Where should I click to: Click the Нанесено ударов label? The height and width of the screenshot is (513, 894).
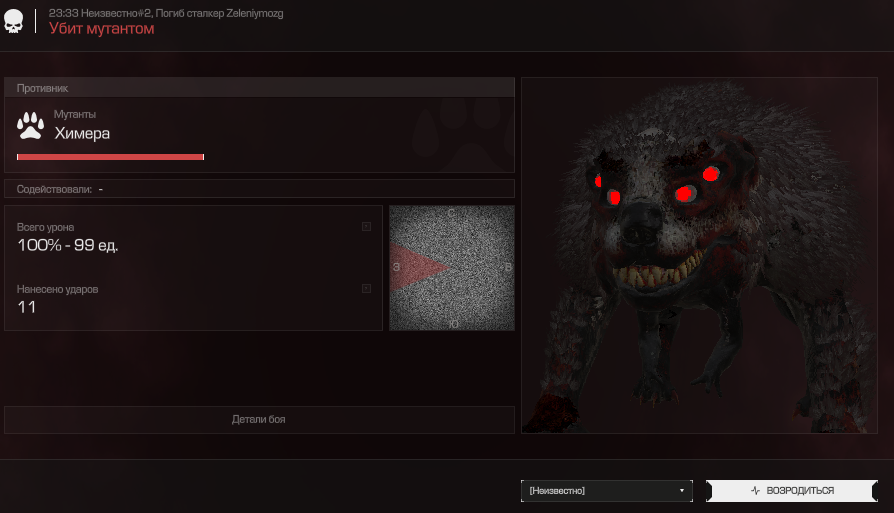58,290
